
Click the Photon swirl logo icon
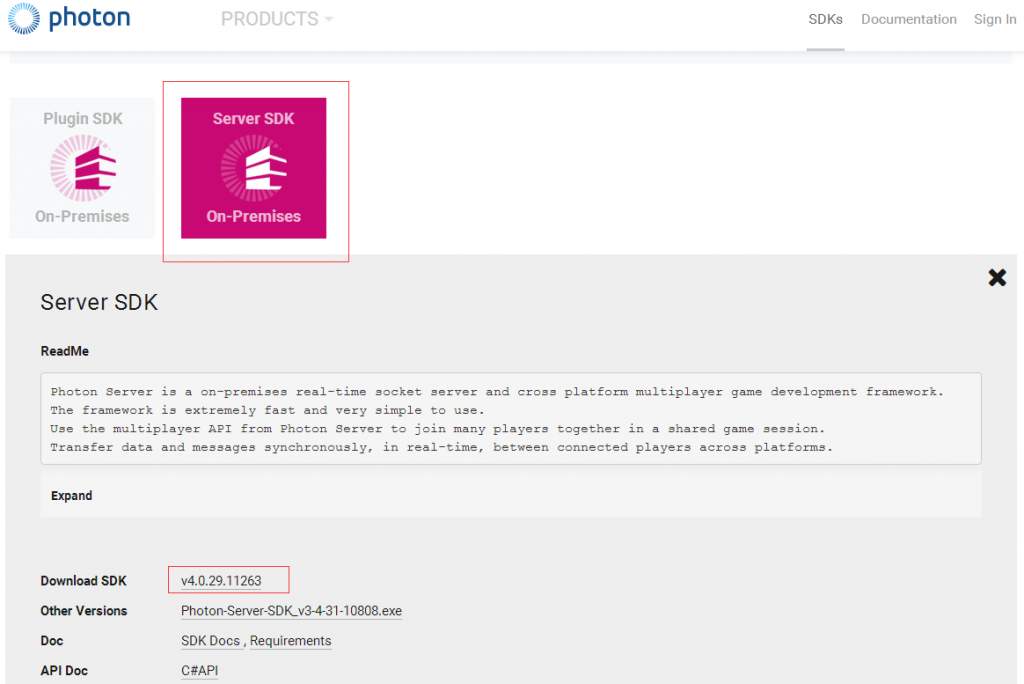click(x=24, y=19)
